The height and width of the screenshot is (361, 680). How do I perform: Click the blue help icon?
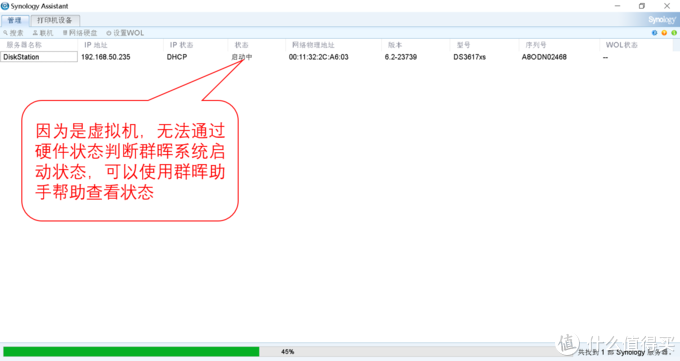tap(654, 33)
